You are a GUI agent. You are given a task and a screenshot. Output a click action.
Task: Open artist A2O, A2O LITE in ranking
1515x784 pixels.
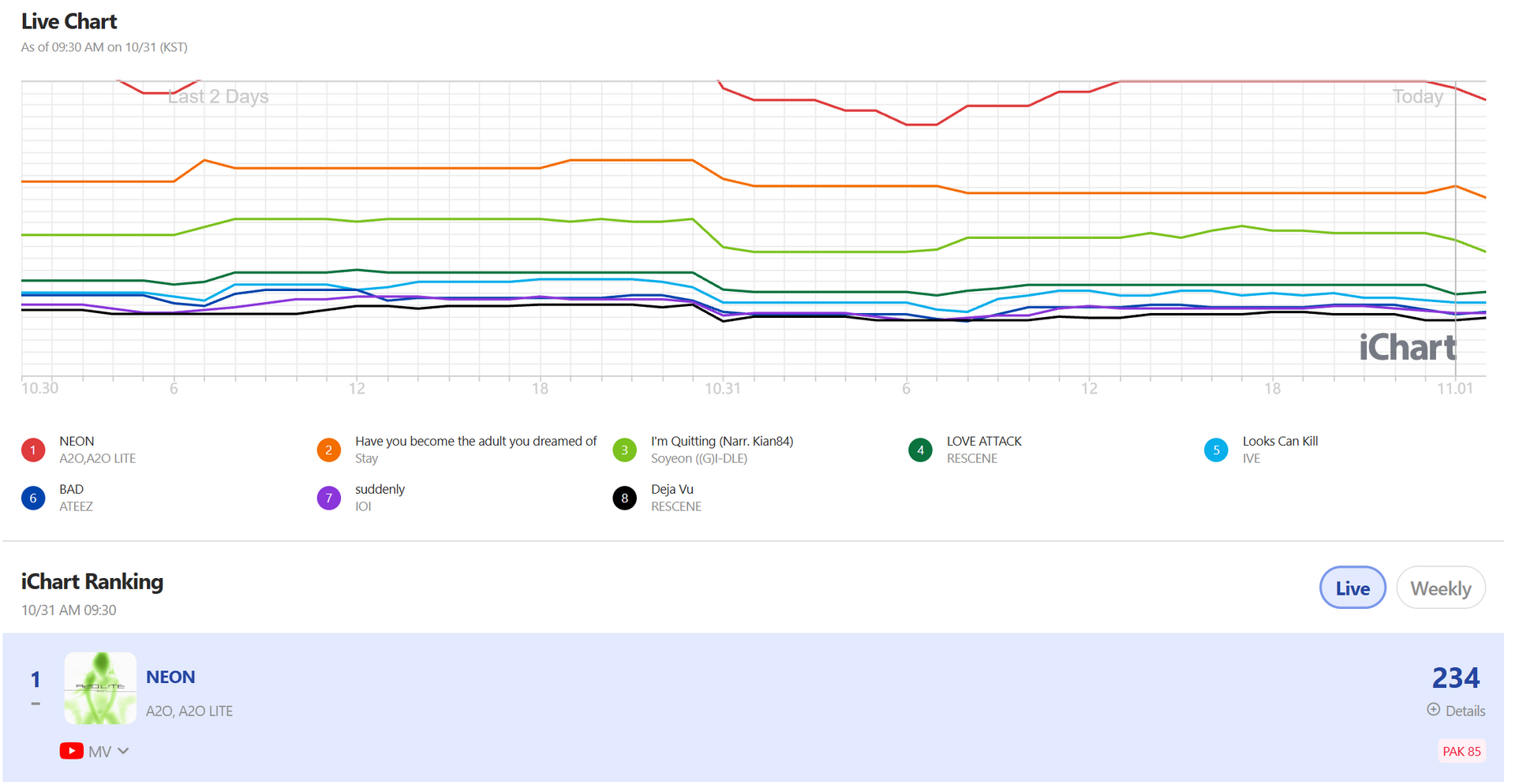[x=189, y=711]
